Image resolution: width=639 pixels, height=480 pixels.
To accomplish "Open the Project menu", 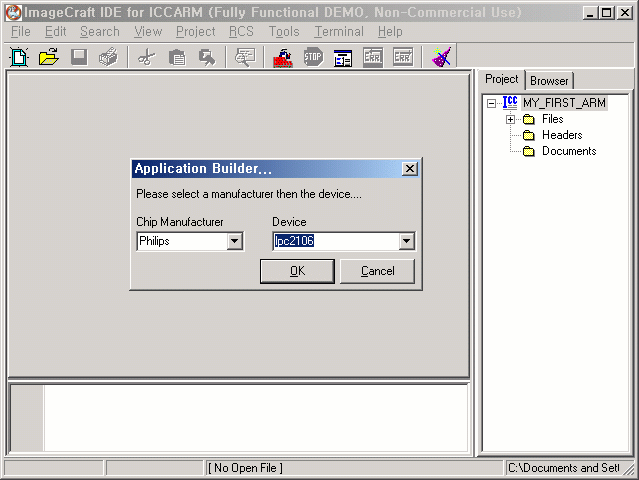I will point(196,31).
